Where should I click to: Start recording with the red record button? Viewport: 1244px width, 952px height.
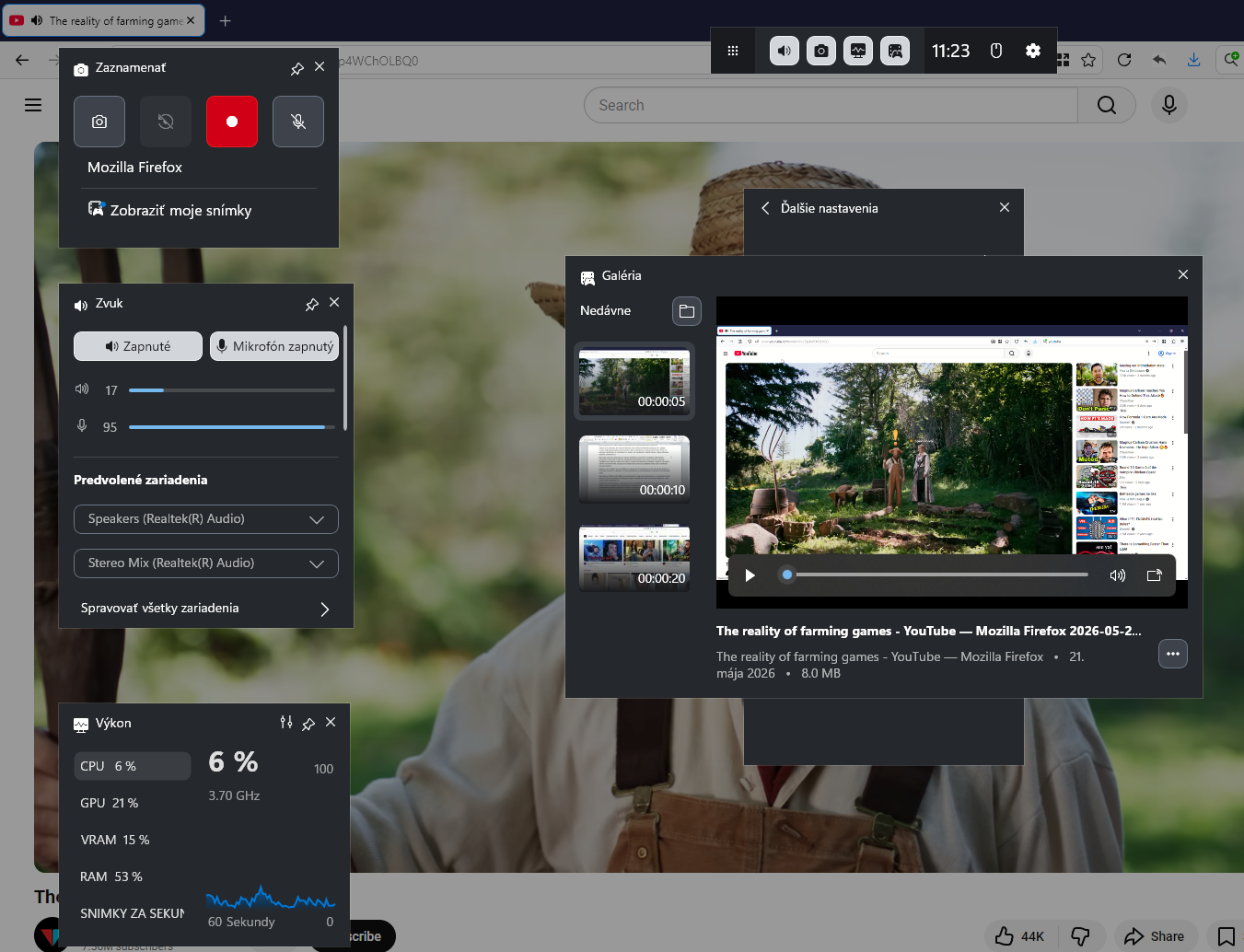(232, 122)
